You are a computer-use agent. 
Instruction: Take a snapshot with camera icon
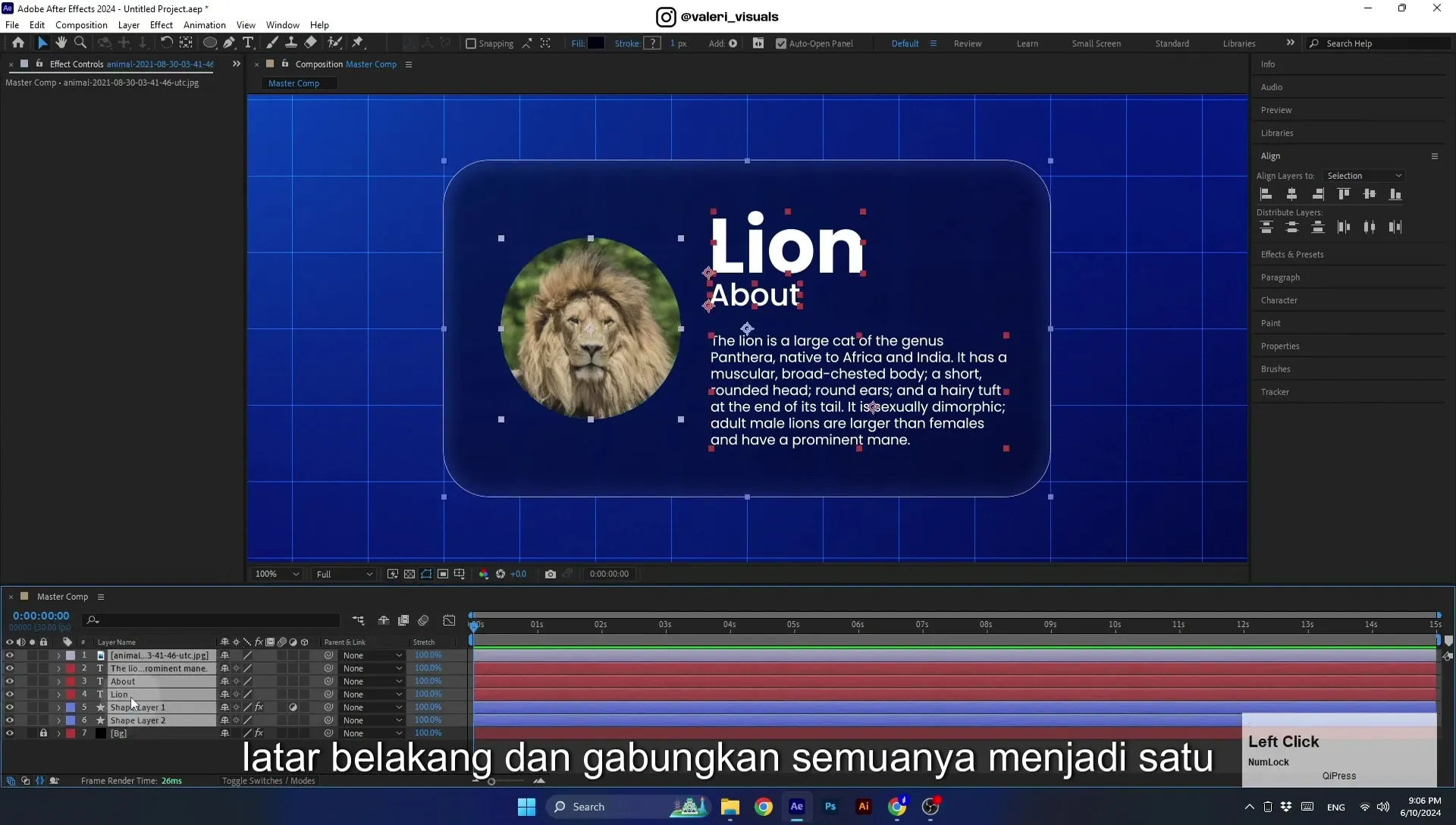[551, 574]
